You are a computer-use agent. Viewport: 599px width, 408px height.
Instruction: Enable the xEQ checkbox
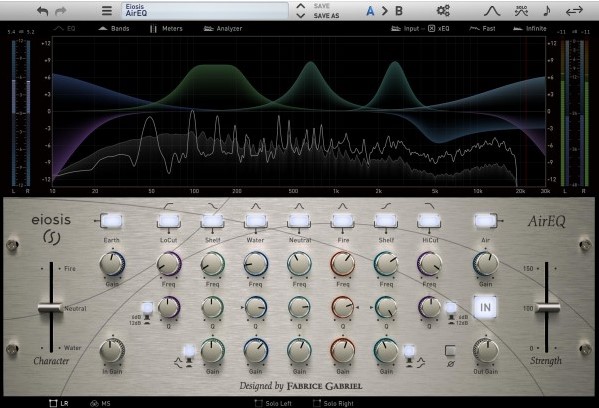click(432, 28)
